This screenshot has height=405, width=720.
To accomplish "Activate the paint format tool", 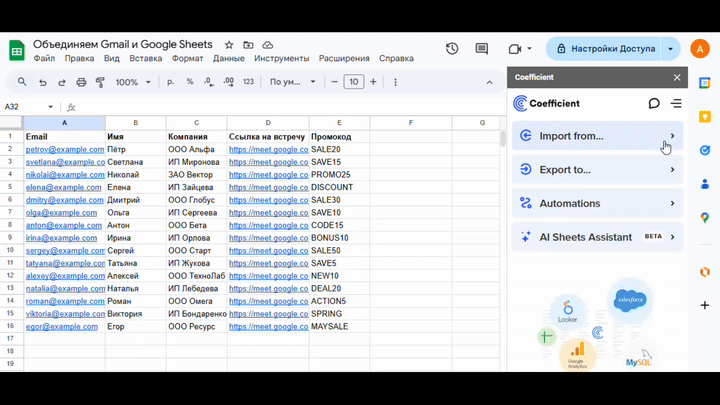I will [x=100, y=82].
